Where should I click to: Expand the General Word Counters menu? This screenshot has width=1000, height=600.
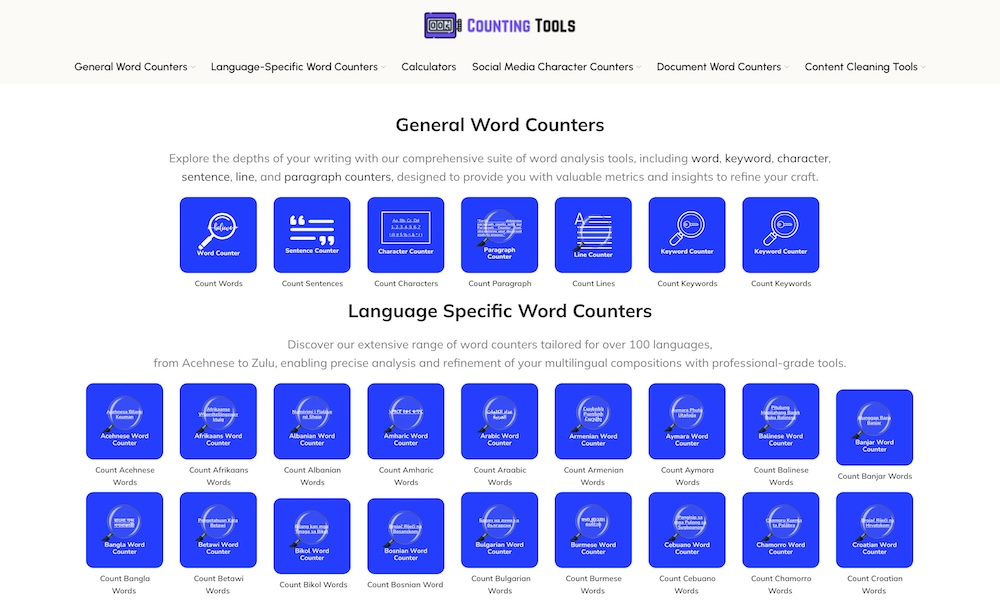pos(134,67)
